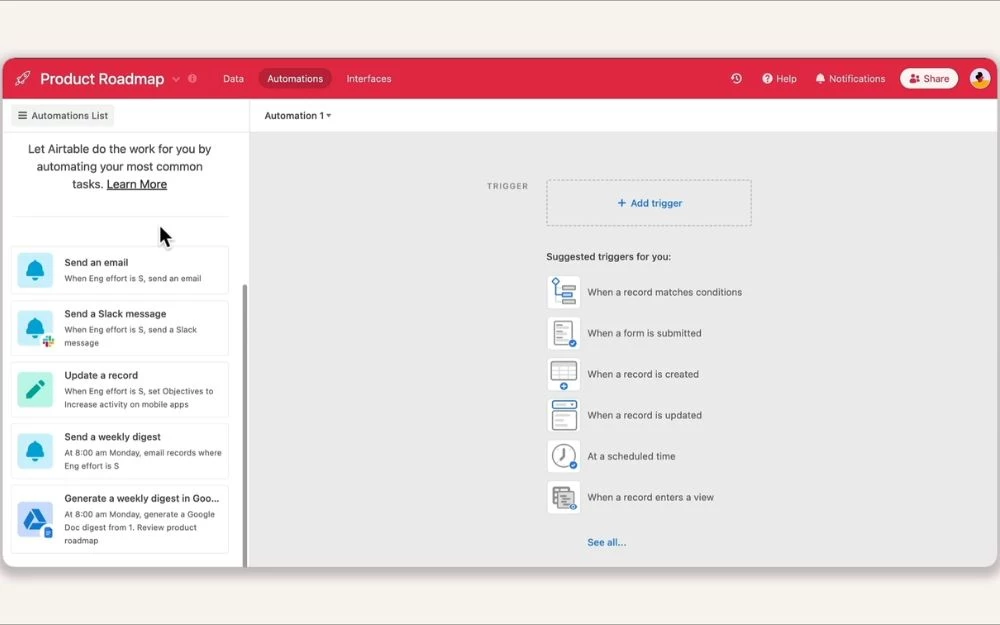Click the sidebar vertical scrollbar
Screen dimensions: 1000x625
[246, 420]
